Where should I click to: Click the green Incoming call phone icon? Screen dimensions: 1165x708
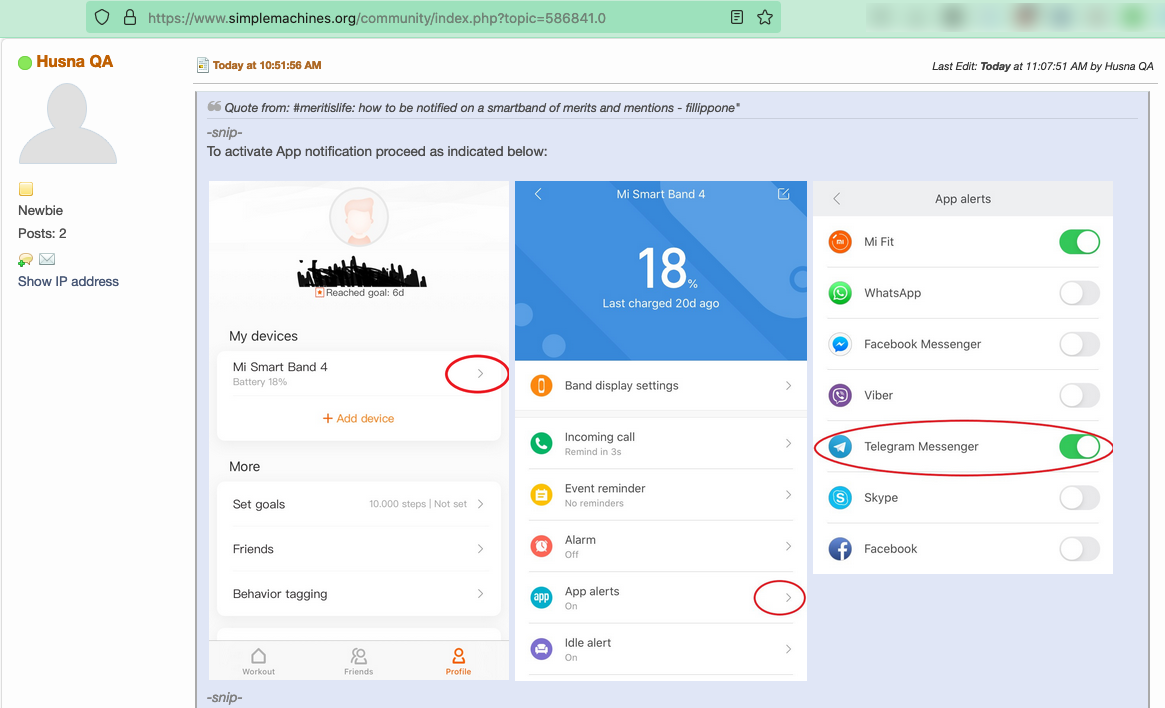coord(542,444)
